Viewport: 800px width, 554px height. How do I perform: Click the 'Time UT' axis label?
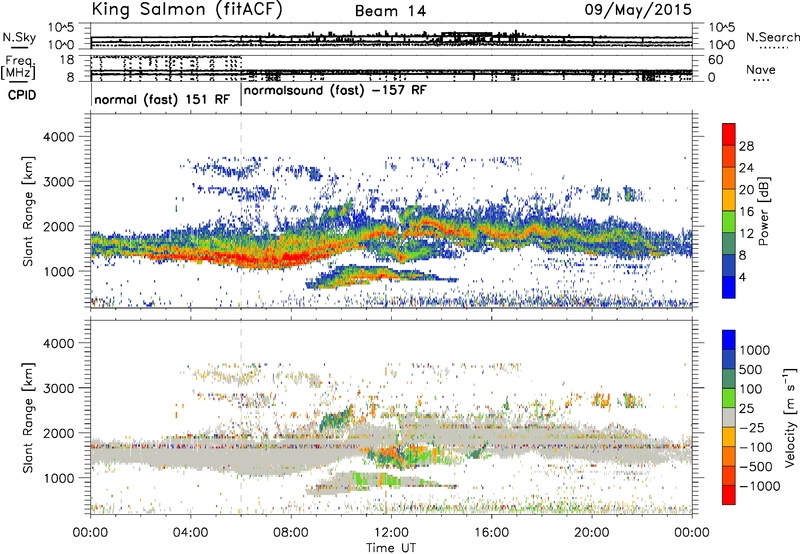pos(391,548)
